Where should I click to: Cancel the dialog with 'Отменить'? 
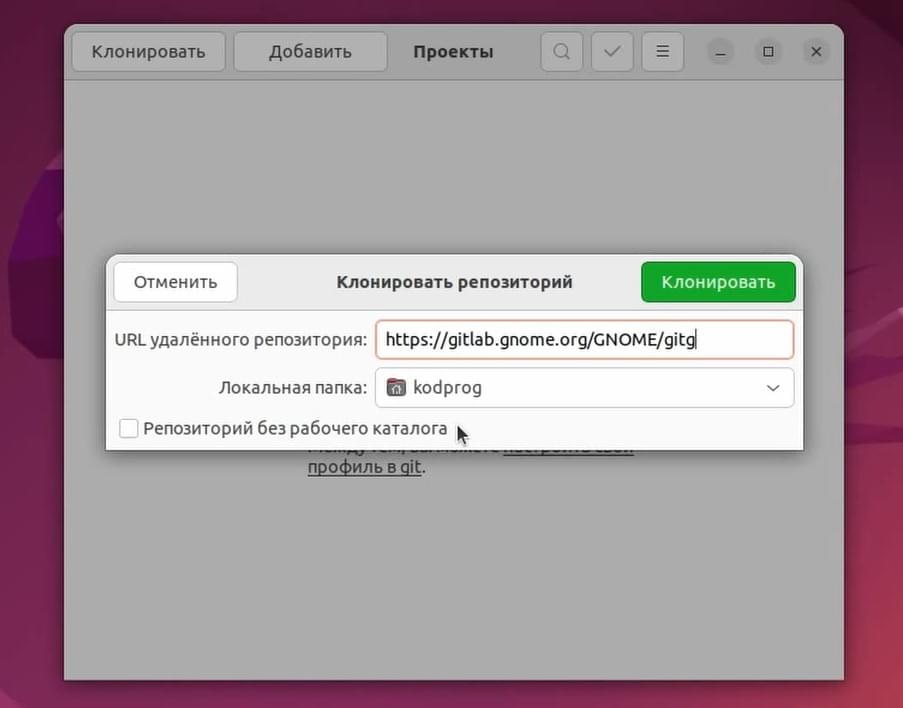[x=176, y=282]
